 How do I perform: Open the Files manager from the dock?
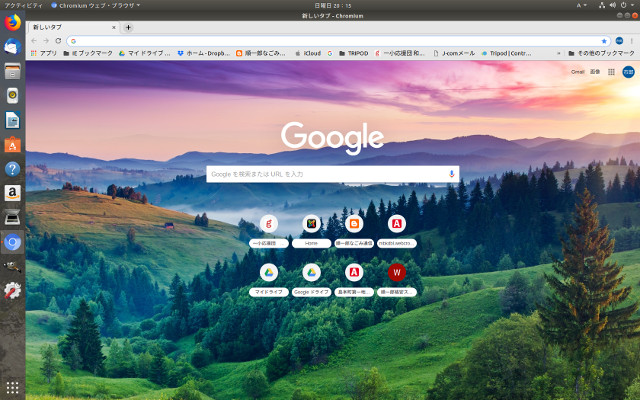click(13, 71)
